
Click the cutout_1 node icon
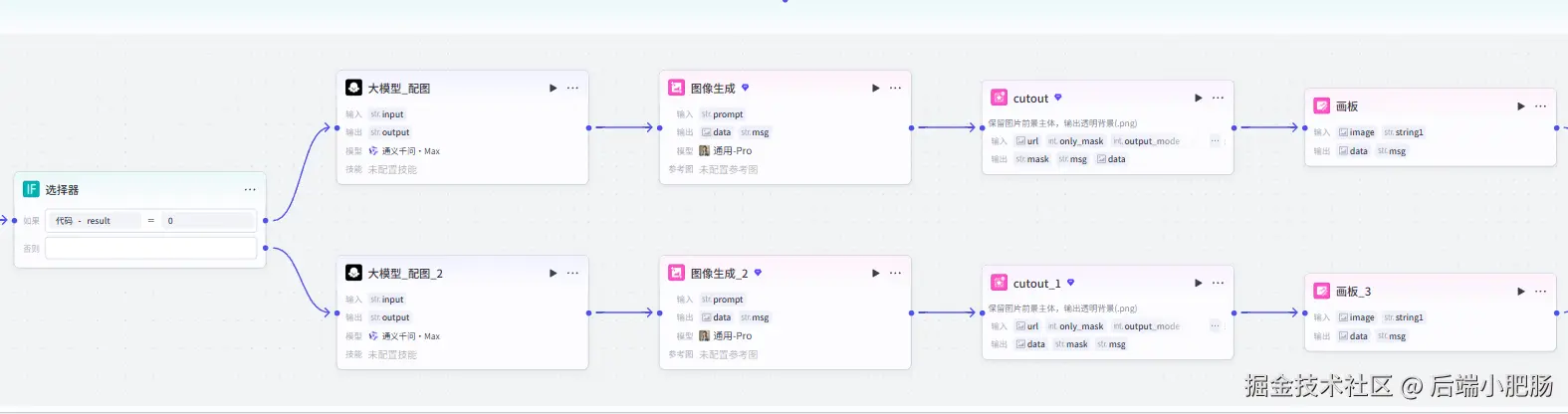coord(999,283)
